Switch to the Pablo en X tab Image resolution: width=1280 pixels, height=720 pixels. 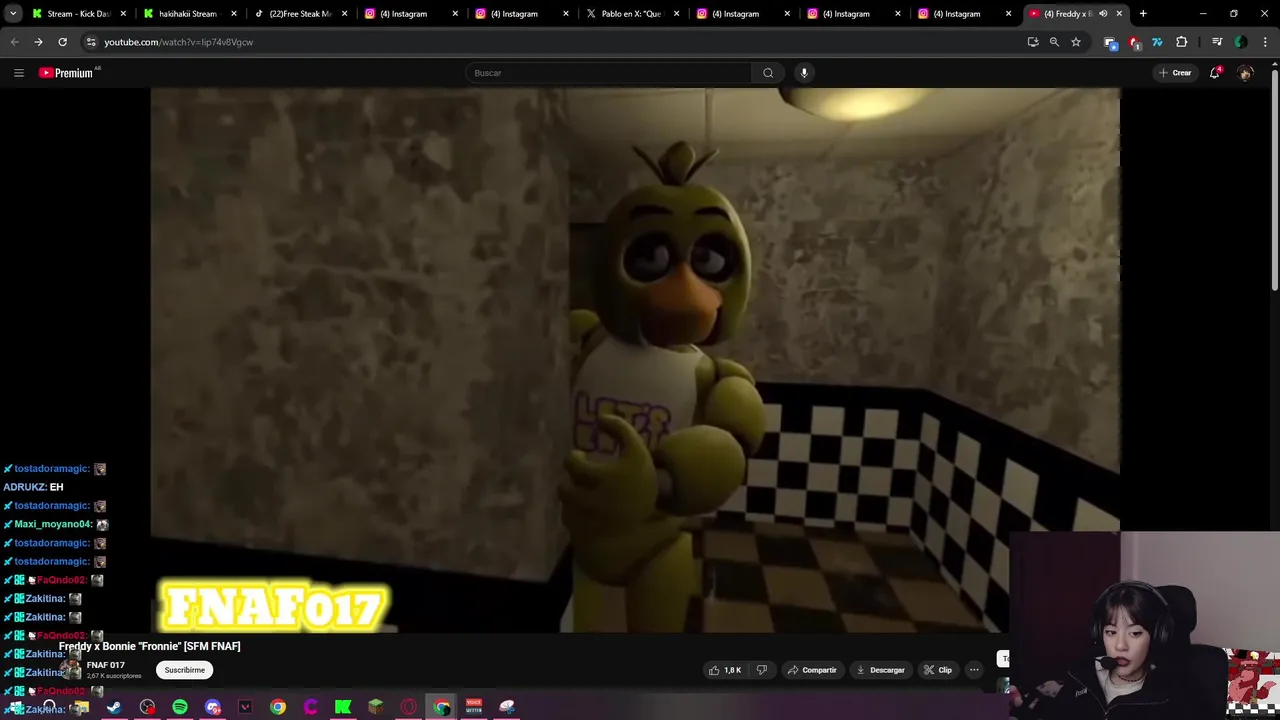coord(632,14)
